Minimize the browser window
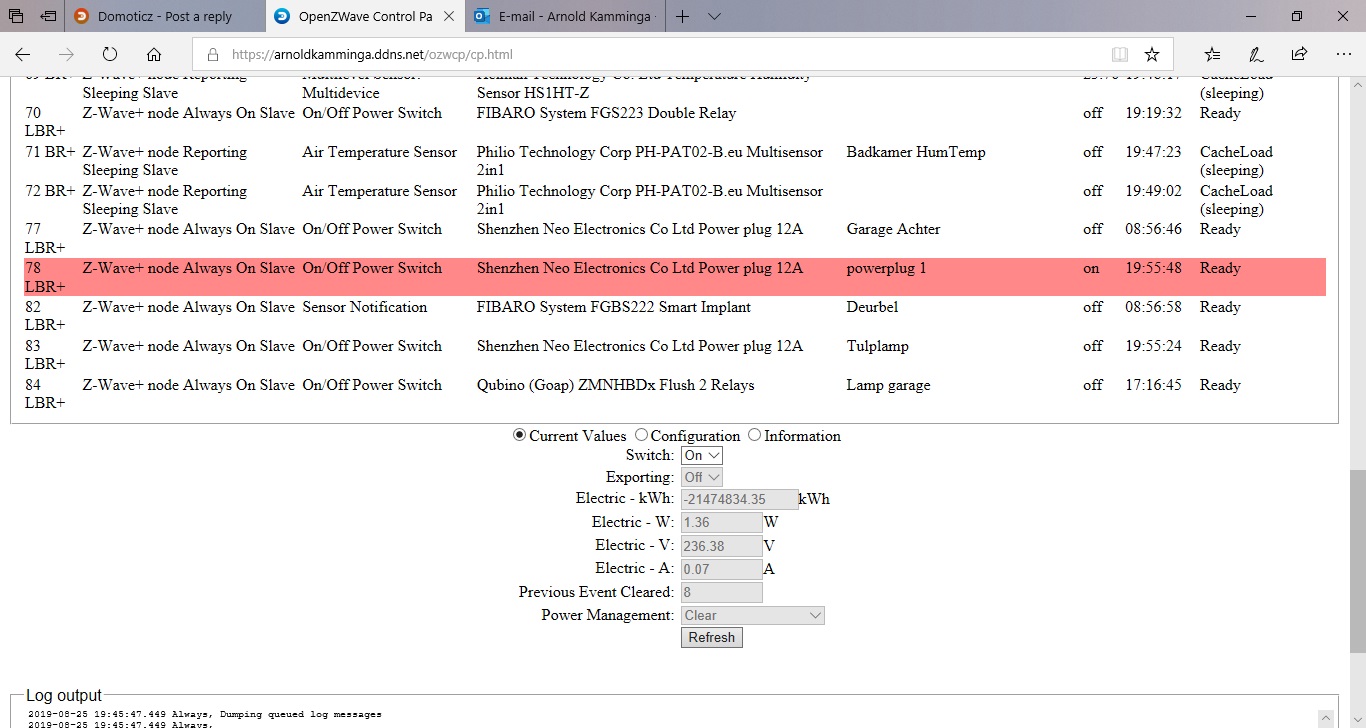Screen dimensions: 1366x728 click(1251, 16)
